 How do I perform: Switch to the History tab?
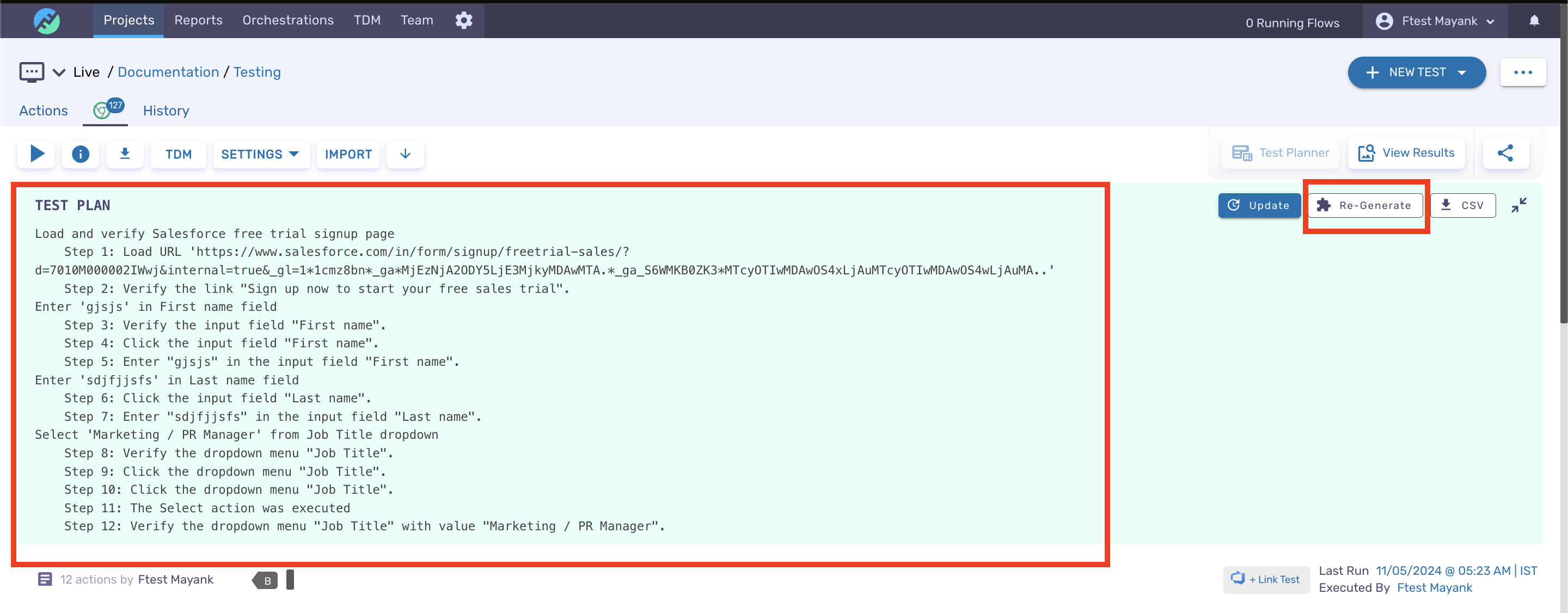coord(166,110)
